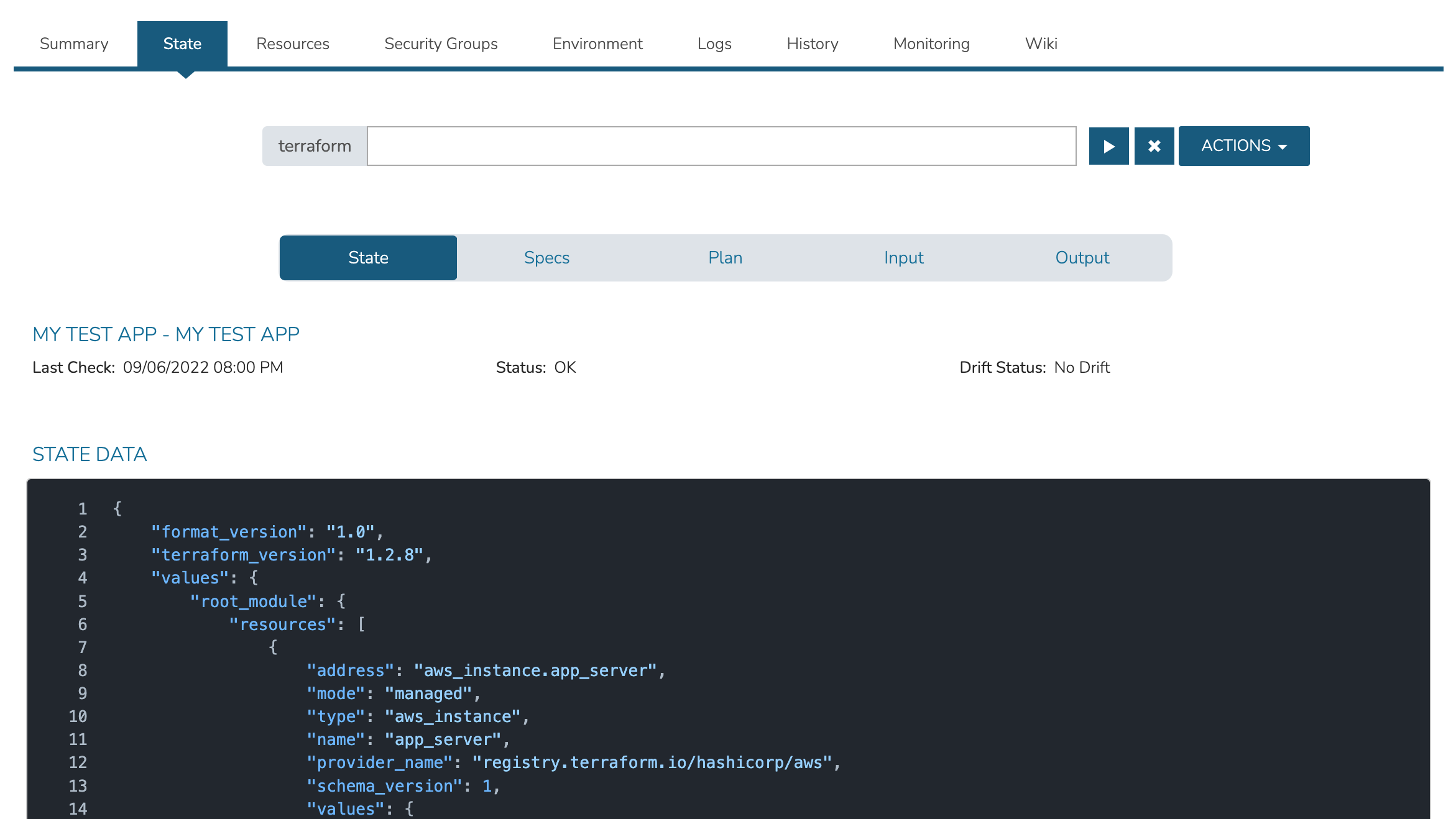Screen dimensions: 1456x819
Task: Run the terraform command with play button
Action: 1108,146
